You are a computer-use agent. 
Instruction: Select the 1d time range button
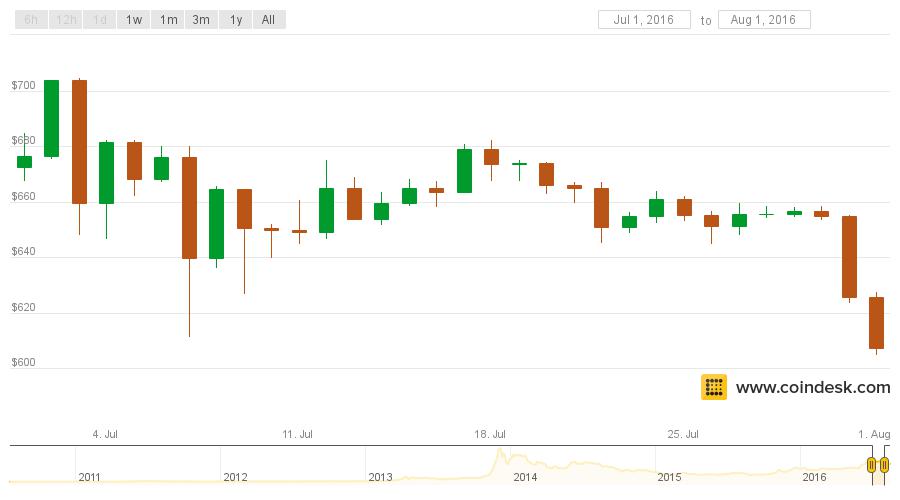(99, 20)
